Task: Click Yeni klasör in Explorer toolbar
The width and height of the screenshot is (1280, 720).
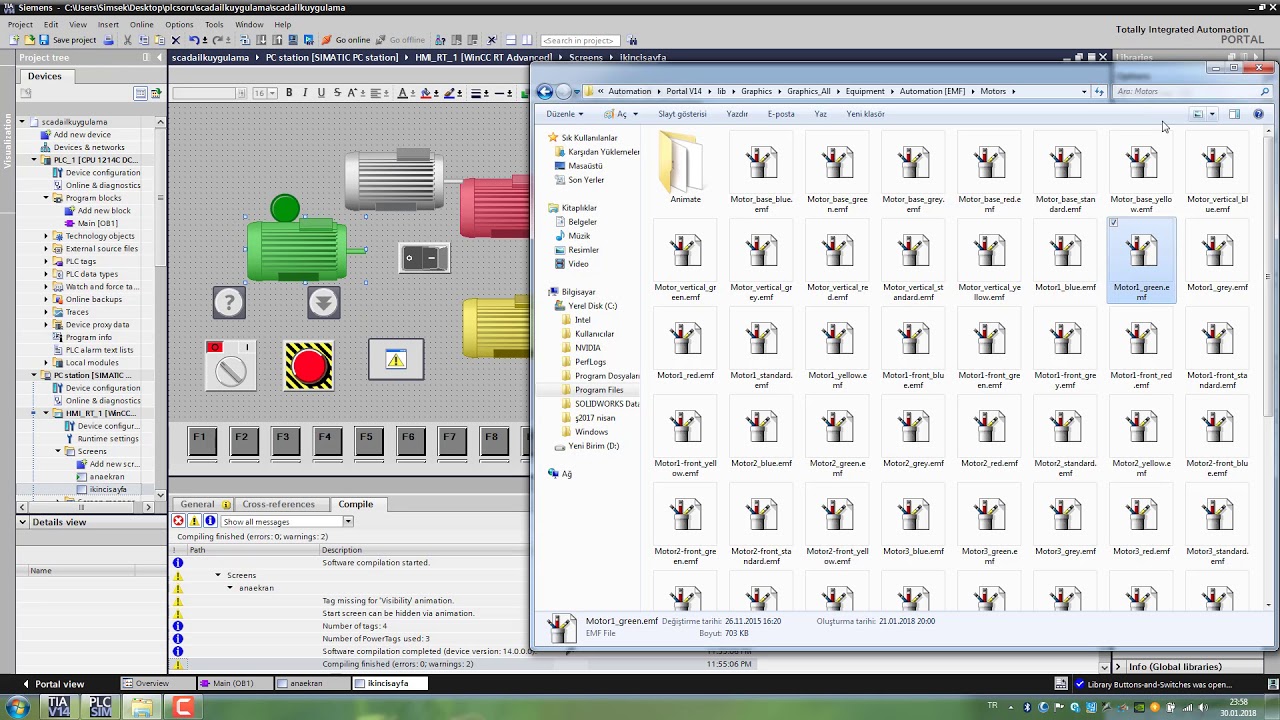Action: coord(865,114)
